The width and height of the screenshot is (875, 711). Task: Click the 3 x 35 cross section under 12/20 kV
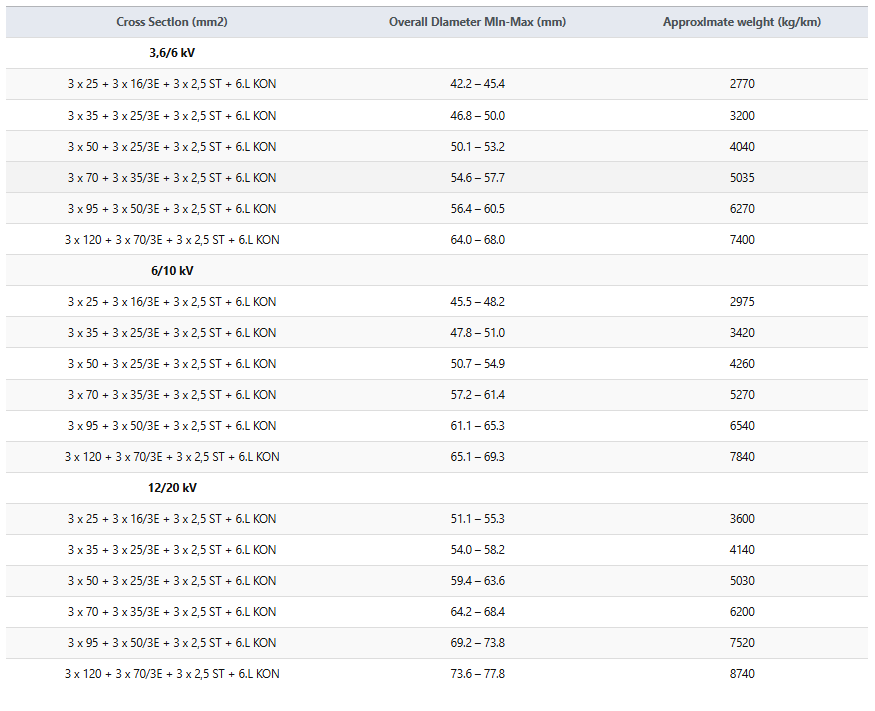[172, 550]
